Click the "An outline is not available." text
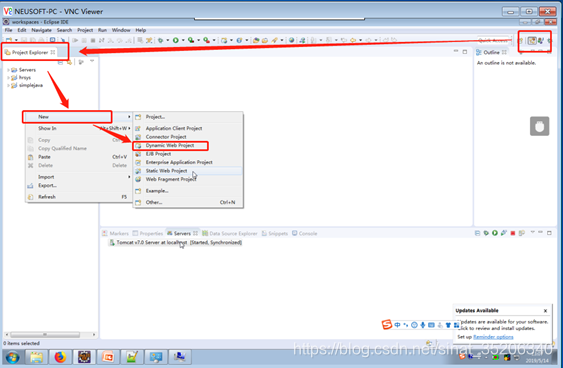 (x=506, y=63)
